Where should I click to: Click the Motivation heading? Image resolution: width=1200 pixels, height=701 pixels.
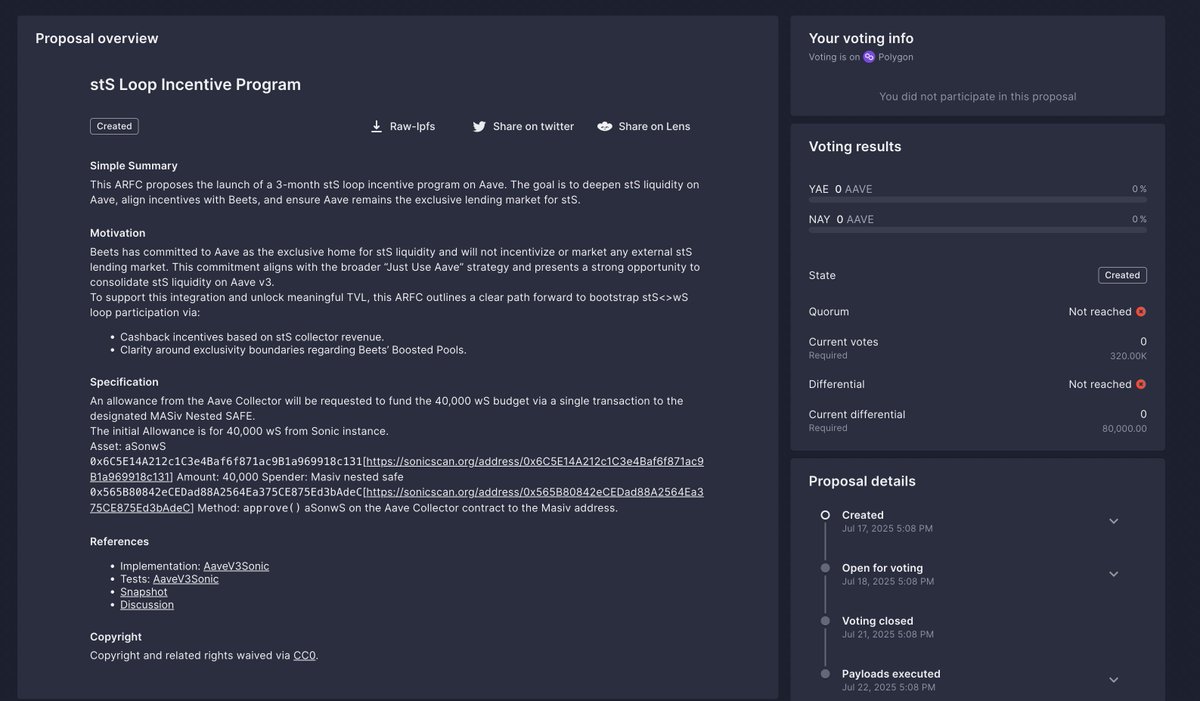coord(118,233)
